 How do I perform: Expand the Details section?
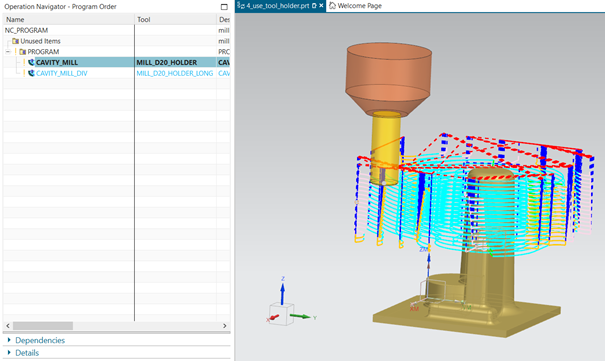point(23,353)
